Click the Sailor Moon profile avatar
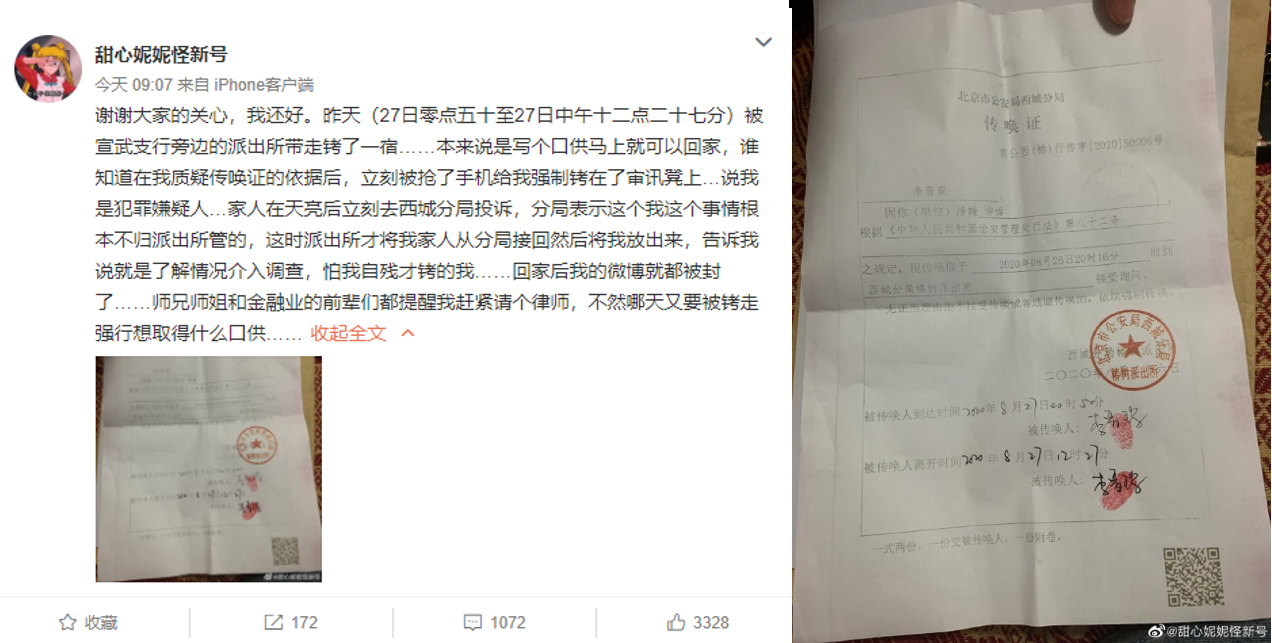 [48, 70]
